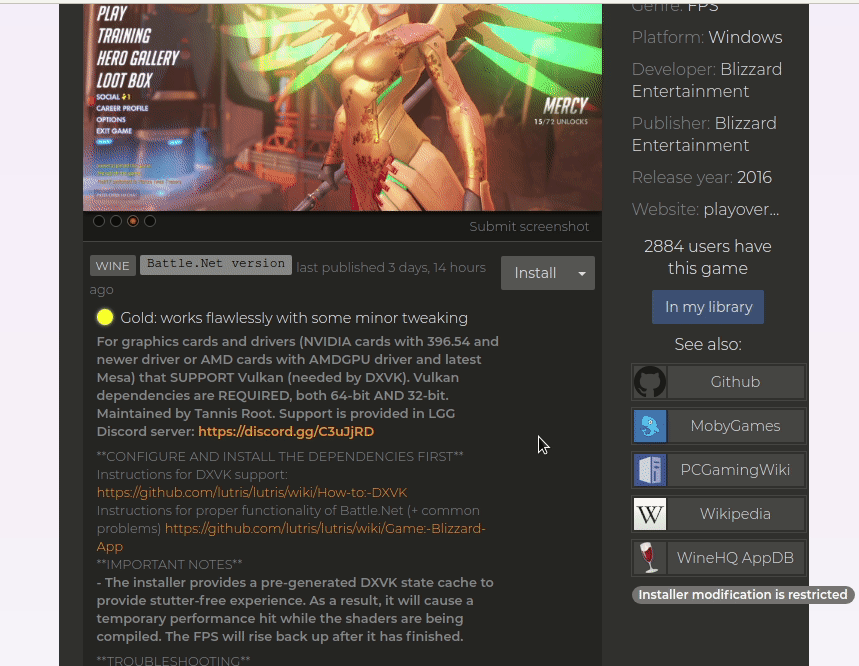The image size is (859, 666).
Task: Open the Github link button
Action: [x=735, y=382]
